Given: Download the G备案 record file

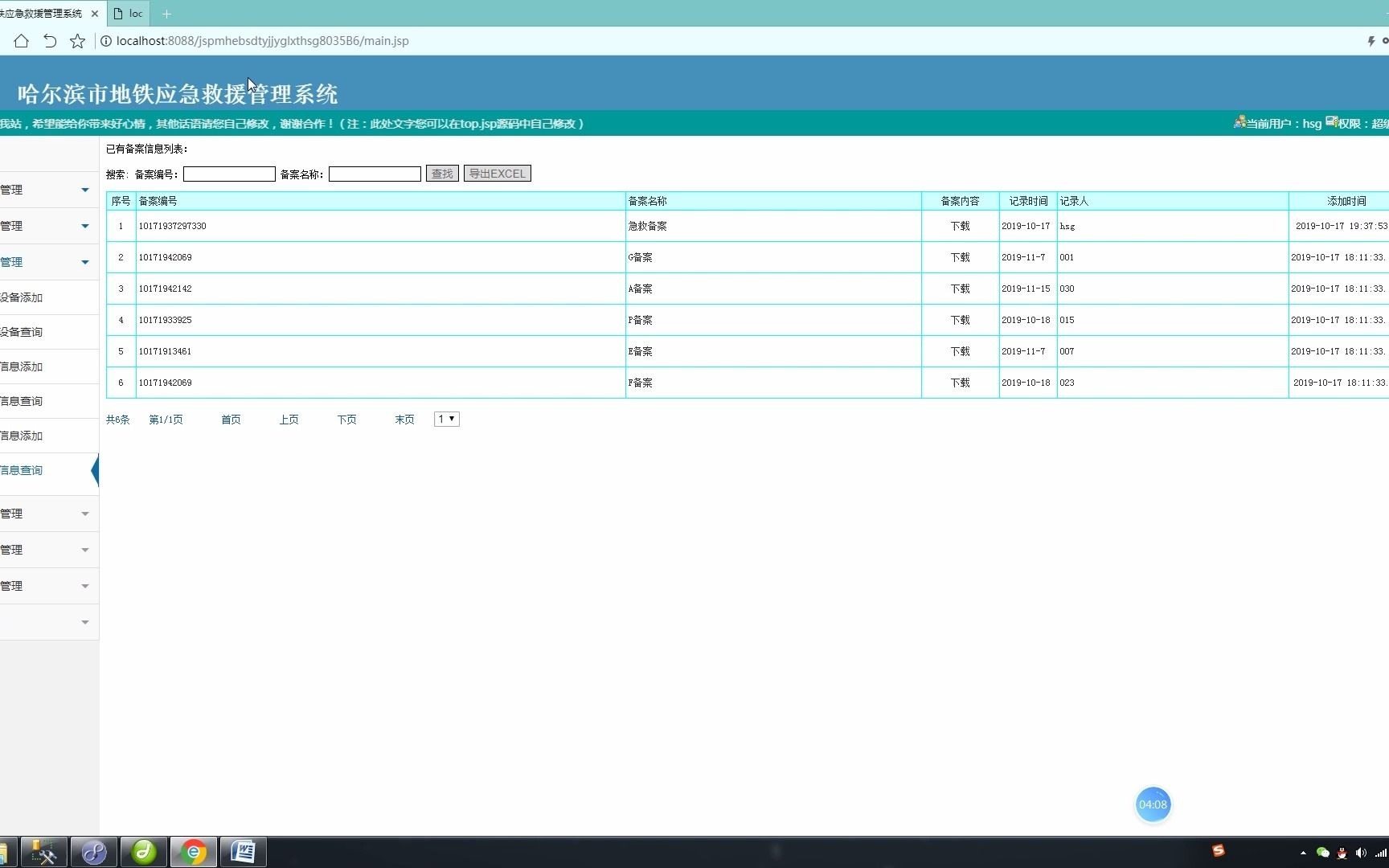Looking at the screenshot, I should click(x=960, y=258).
